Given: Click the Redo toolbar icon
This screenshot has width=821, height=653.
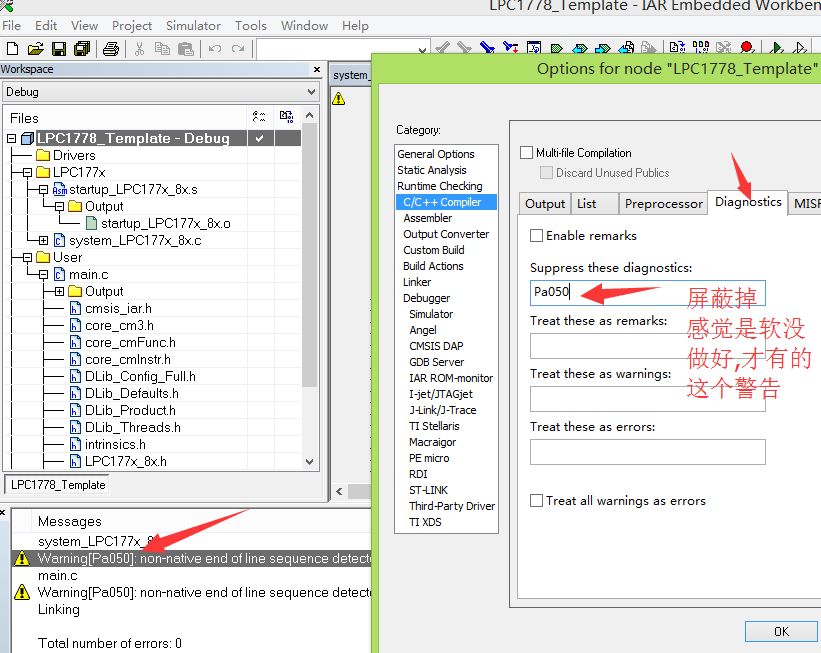Looking at the screenshot, I should click(x=238, y=49).
